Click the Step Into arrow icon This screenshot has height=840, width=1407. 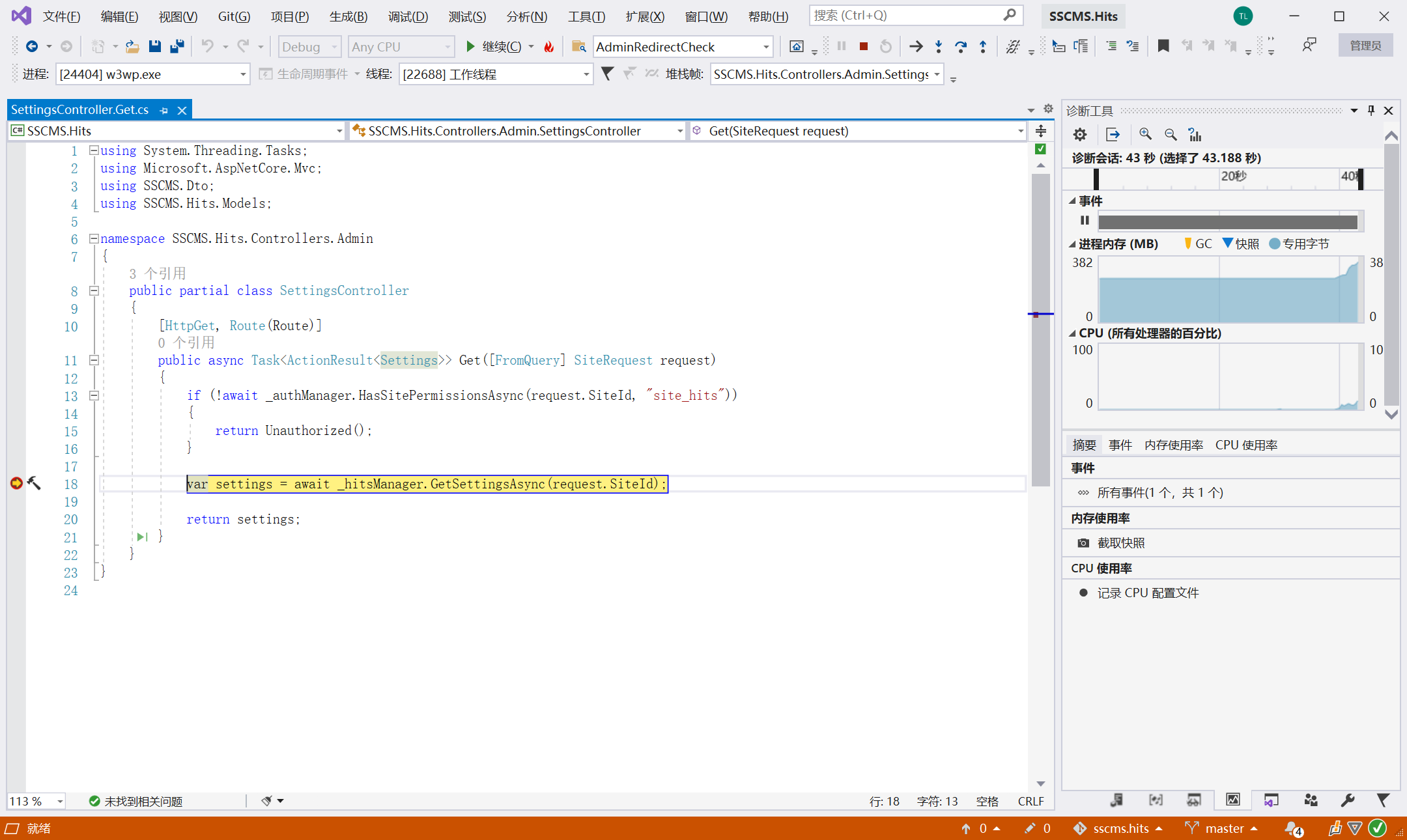click(x=938, y=46)
